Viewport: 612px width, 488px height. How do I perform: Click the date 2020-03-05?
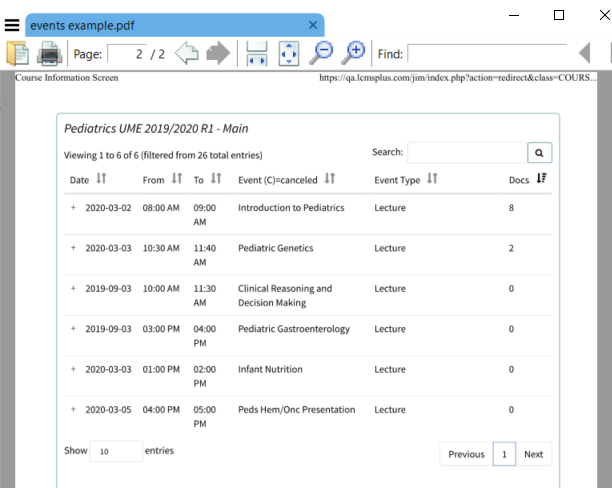tap(108, 410)
